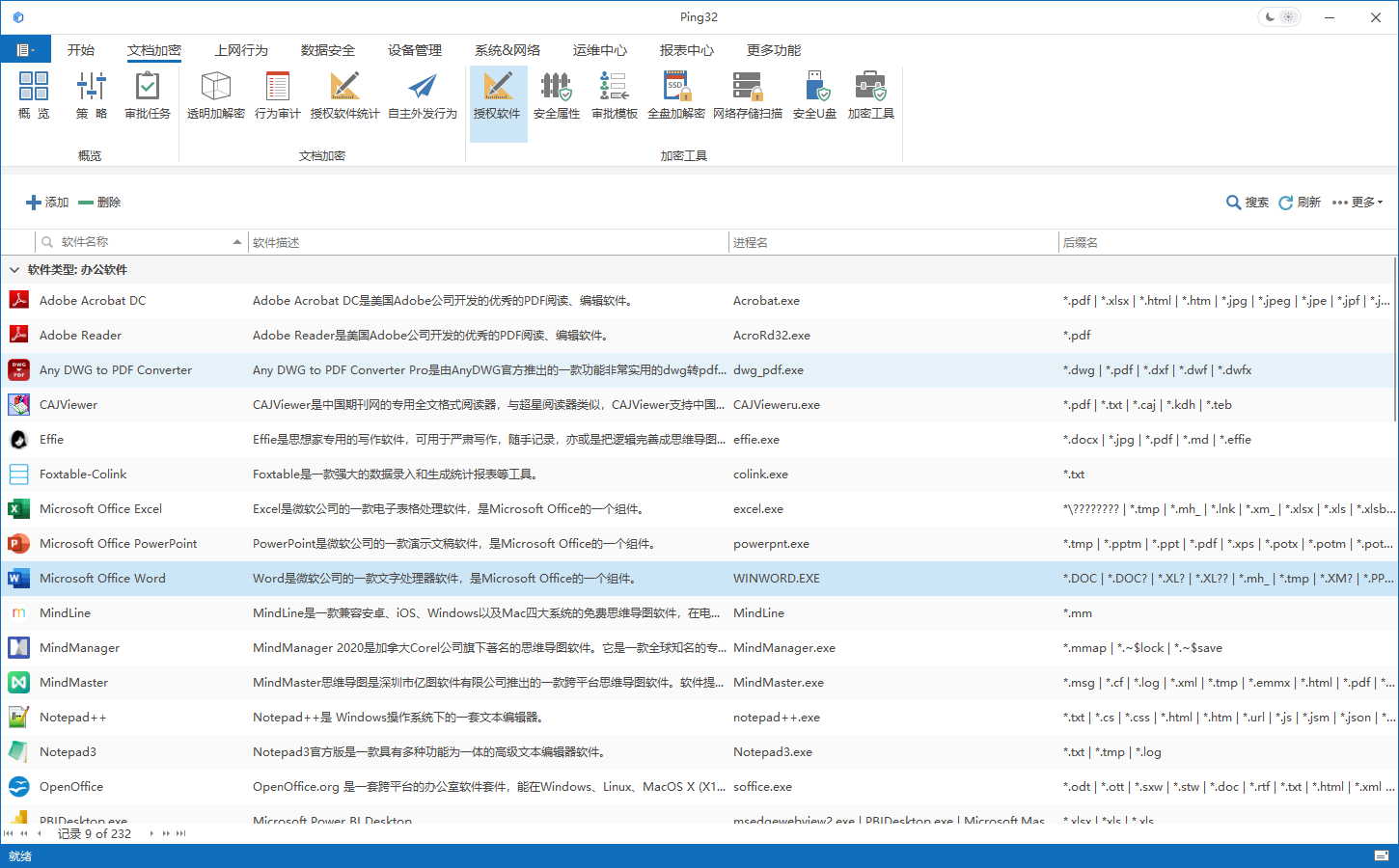Open the blue application menu button
The image size is (1399, 868).
point(25,50)
